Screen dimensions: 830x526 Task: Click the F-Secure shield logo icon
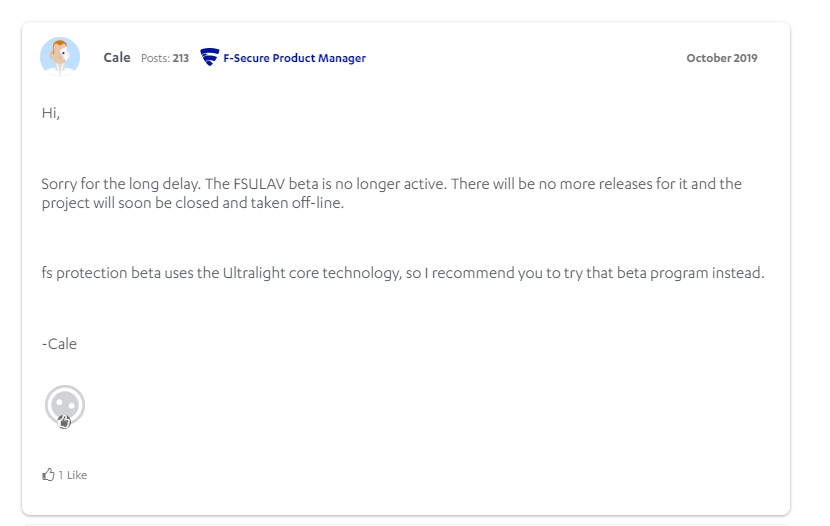click(209, 58)
